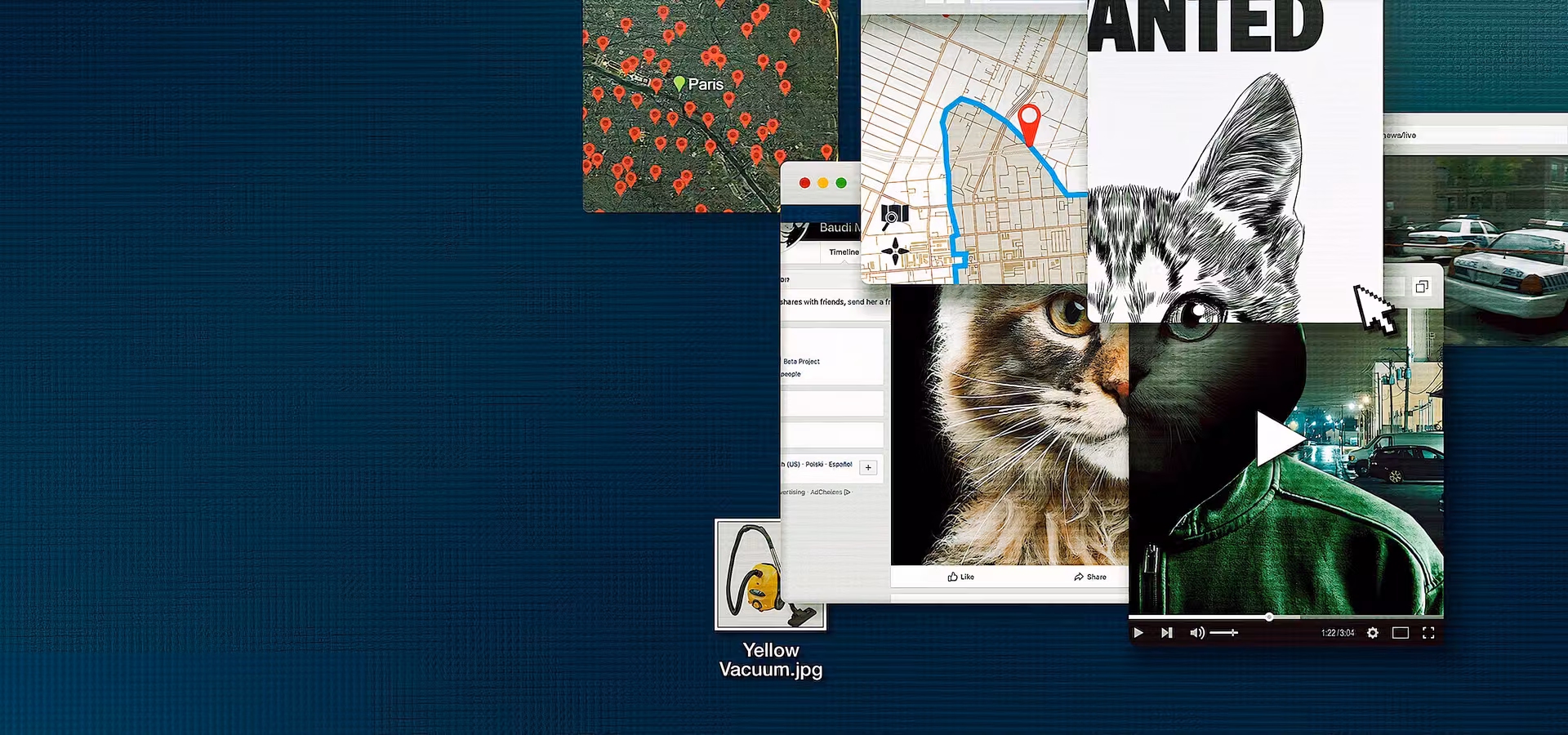1568x735 pixels.
Task: Share the cat photo post
Action: tap(1090, 577)
